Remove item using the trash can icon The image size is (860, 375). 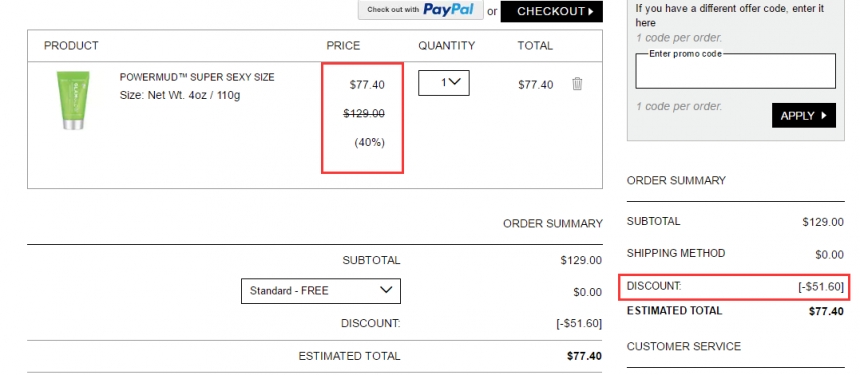(x=576, y=84)
